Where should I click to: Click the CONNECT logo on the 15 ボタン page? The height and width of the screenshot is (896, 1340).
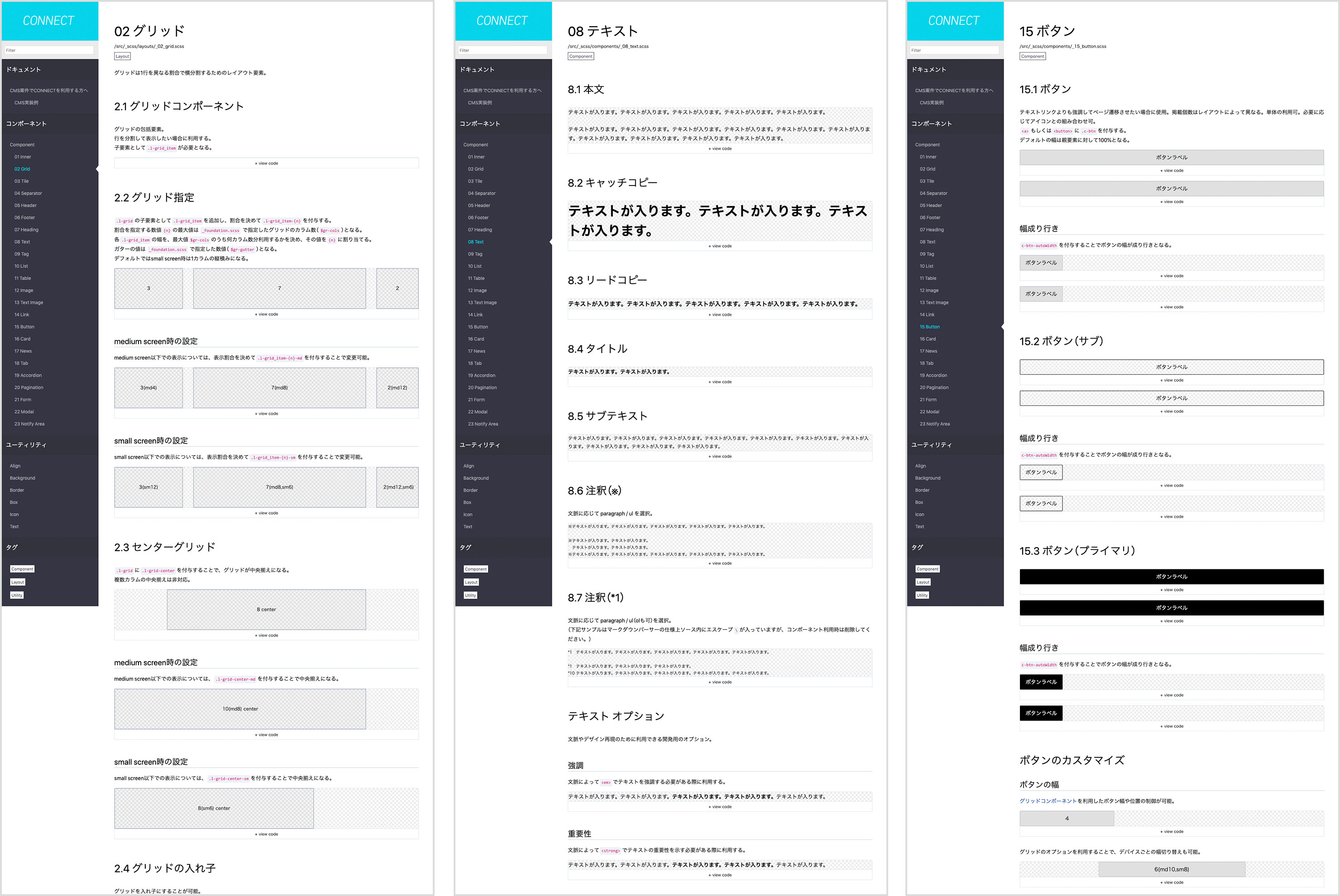[x=954, y=20]
